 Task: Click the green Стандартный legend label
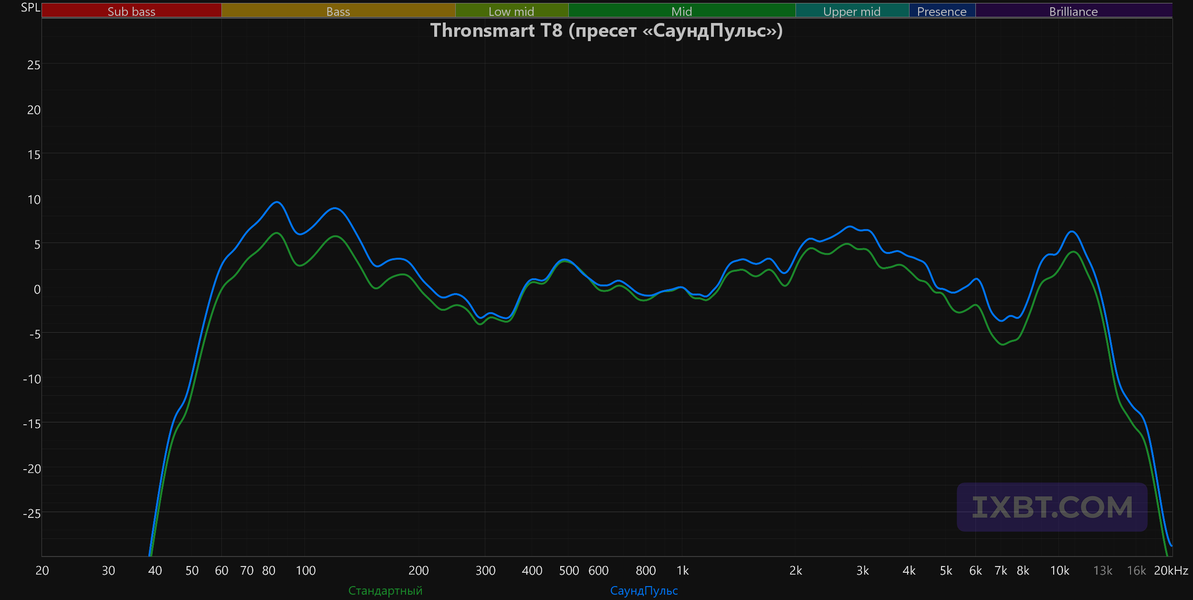pyautogui.click(x=385, y=591)
